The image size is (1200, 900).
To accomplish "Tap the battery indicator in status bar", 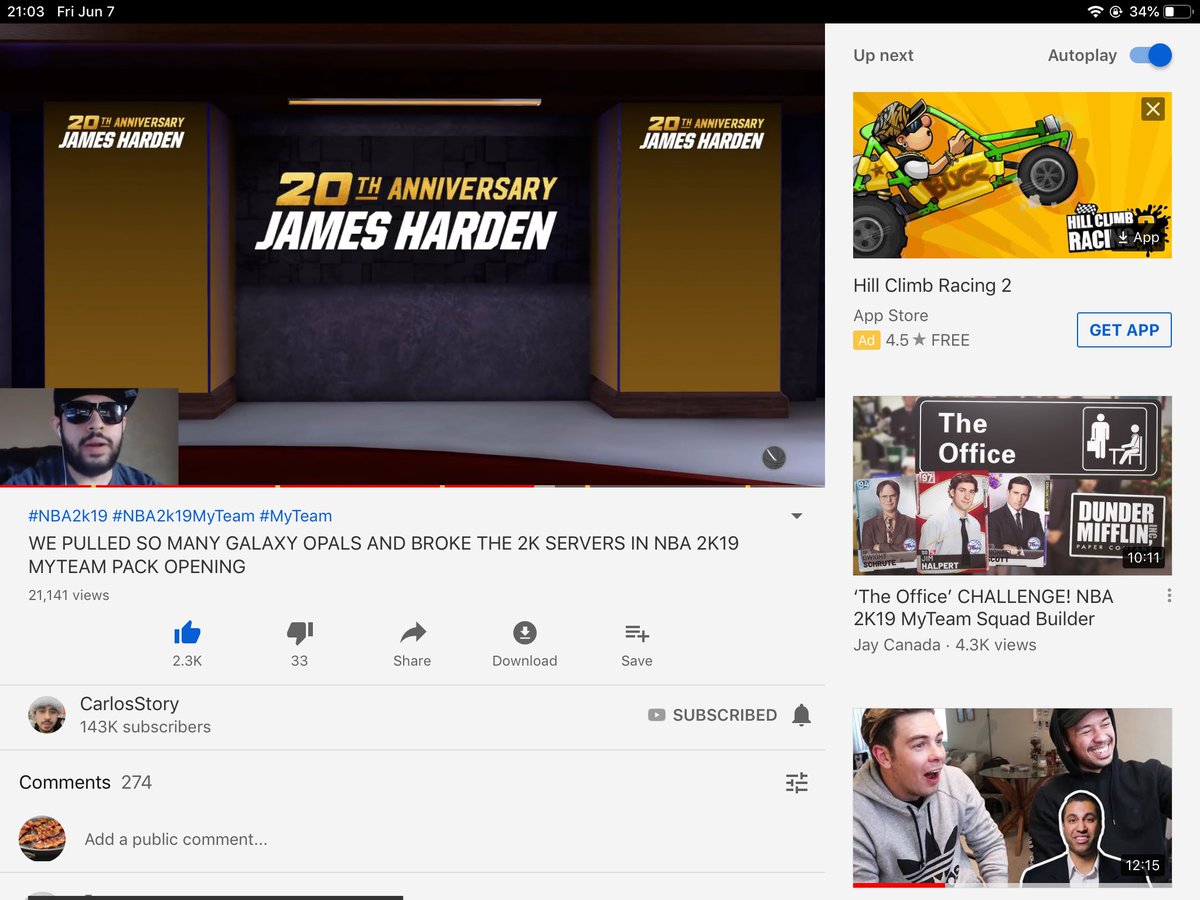I will point(1178,11).
